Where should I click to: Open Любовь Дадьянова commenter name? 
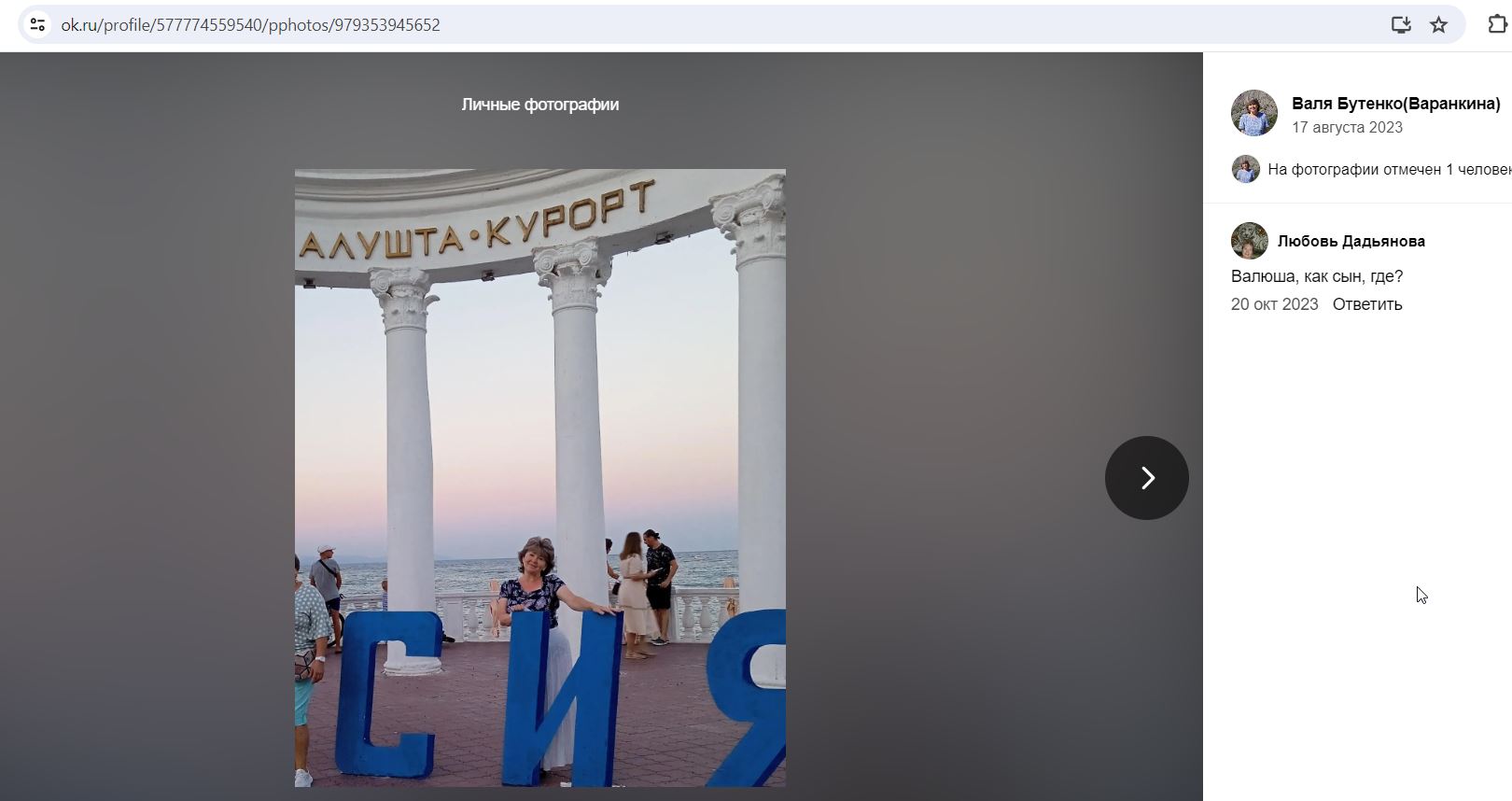(x=1351, y=241)
